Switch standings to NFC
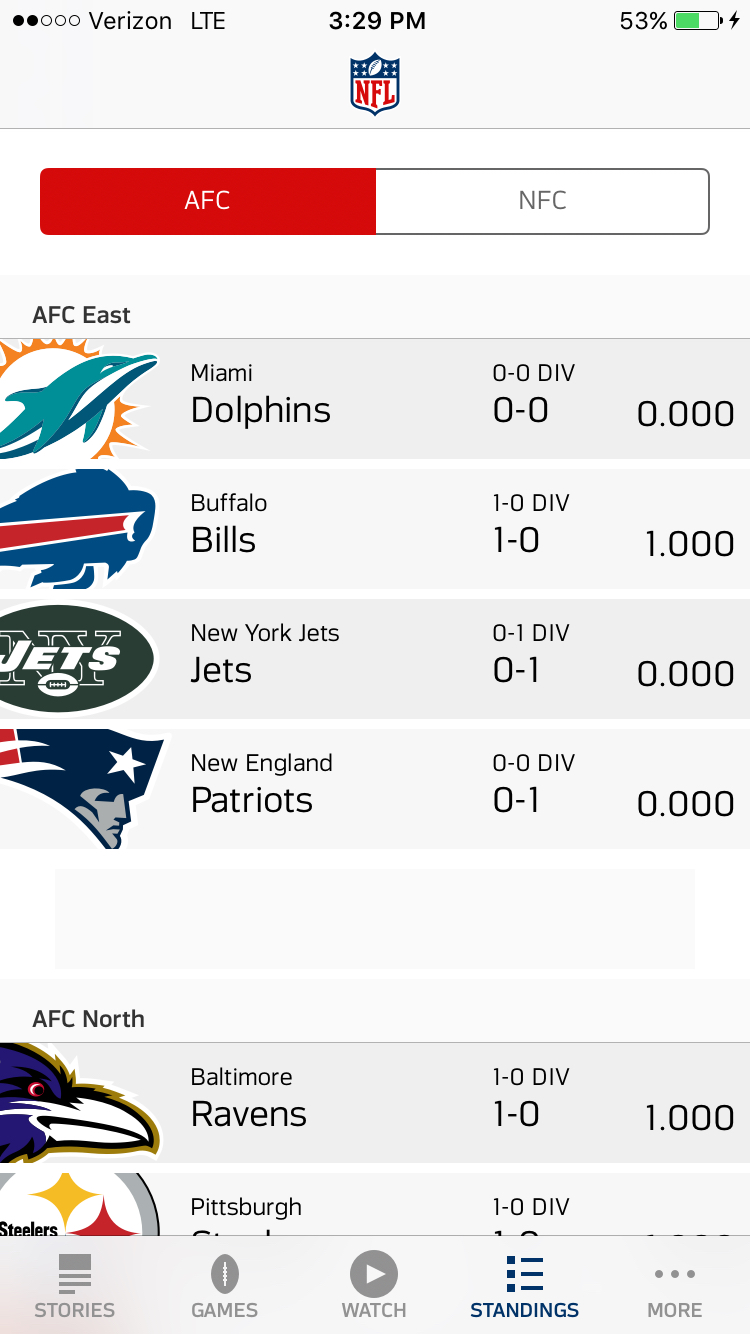750x1334 pixels. (543, 201)
